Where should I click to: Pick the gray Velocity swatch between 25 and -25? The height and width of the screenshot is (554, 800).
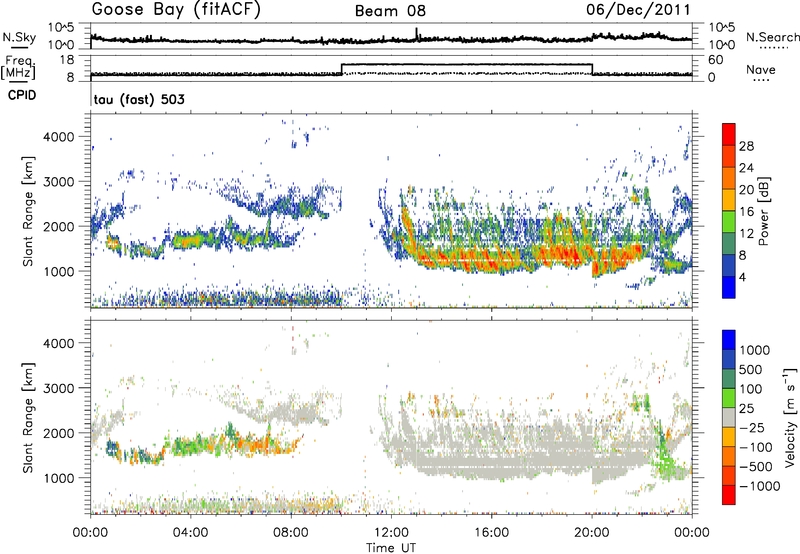729,418
